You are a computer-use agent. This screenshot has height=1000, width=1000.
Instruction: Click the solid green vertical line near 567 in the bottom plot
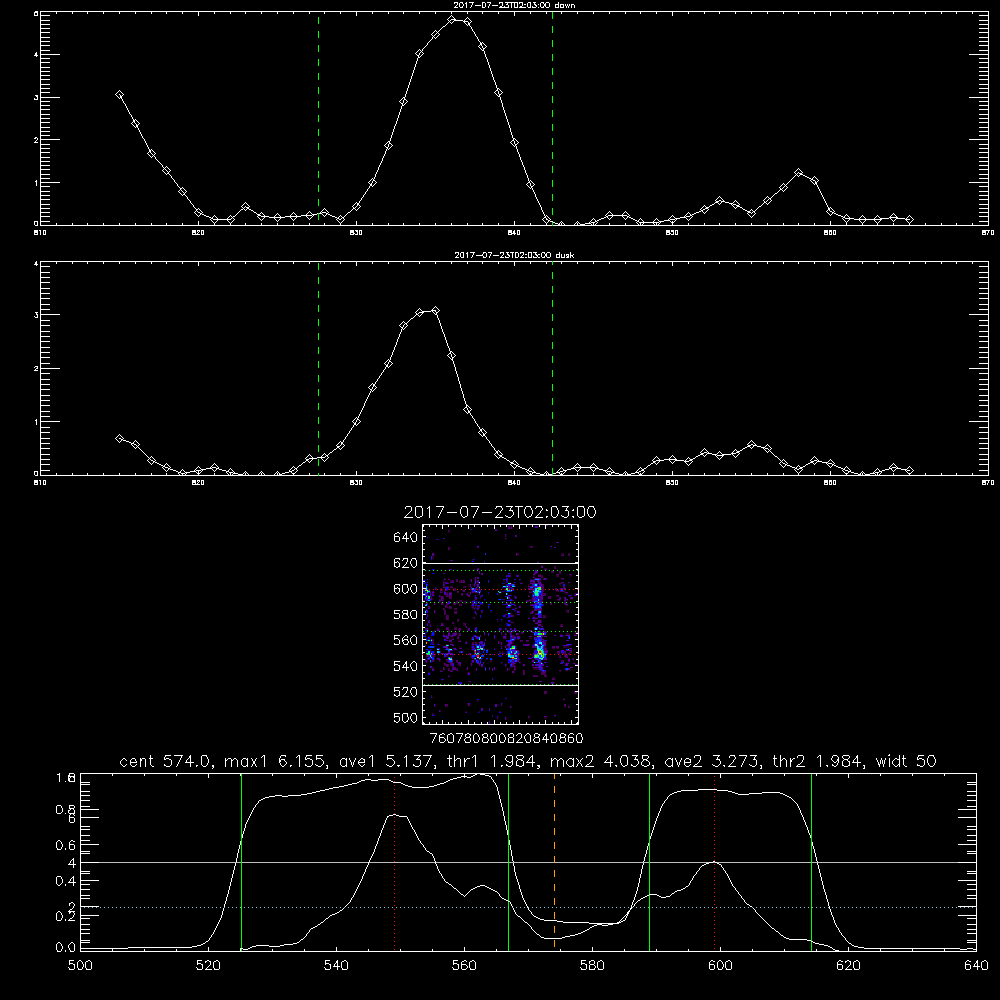click(508, 861)
